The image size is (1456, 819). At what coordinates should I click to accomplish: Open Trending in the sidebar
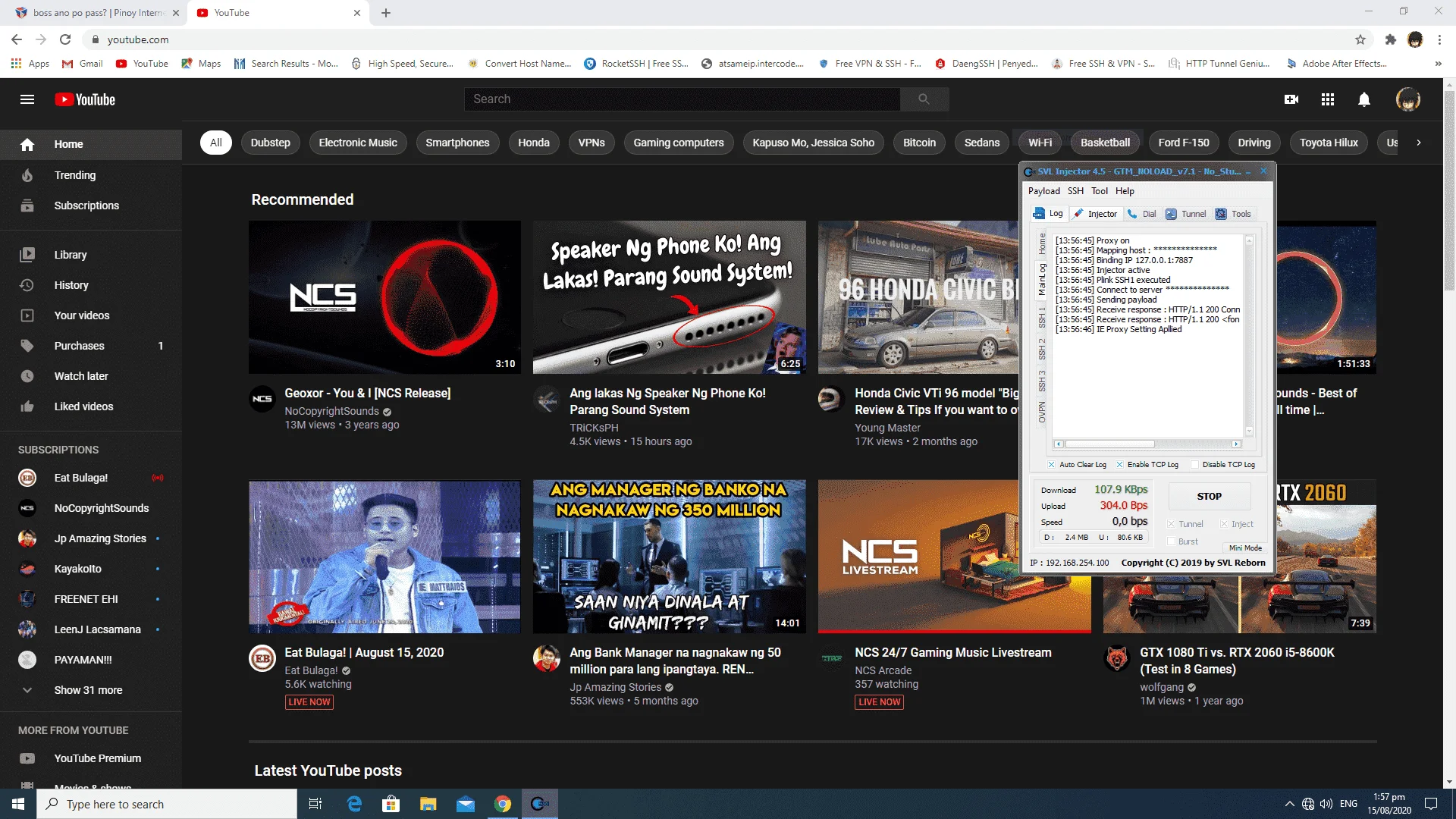91,175
